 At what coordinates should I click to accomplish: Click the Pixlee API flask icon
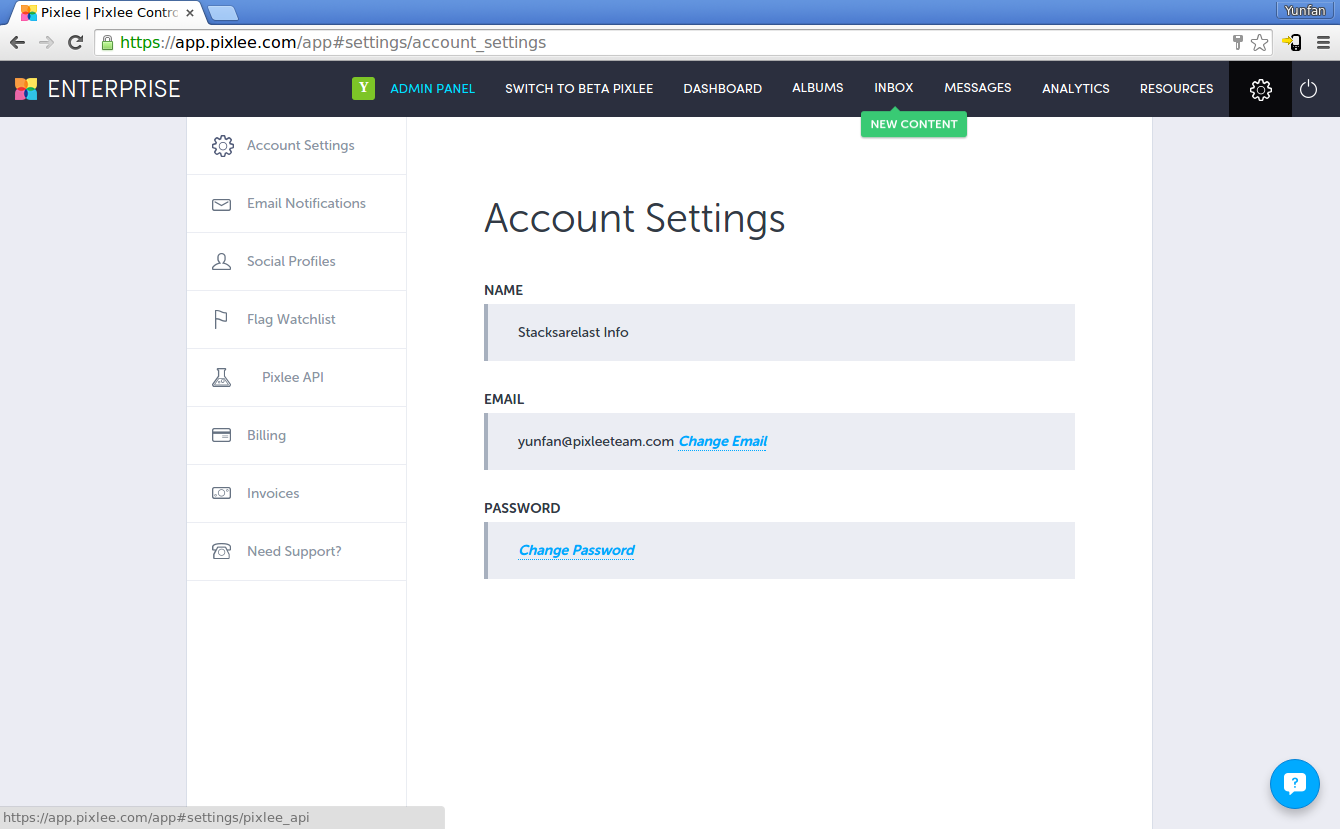click(222, 378)
